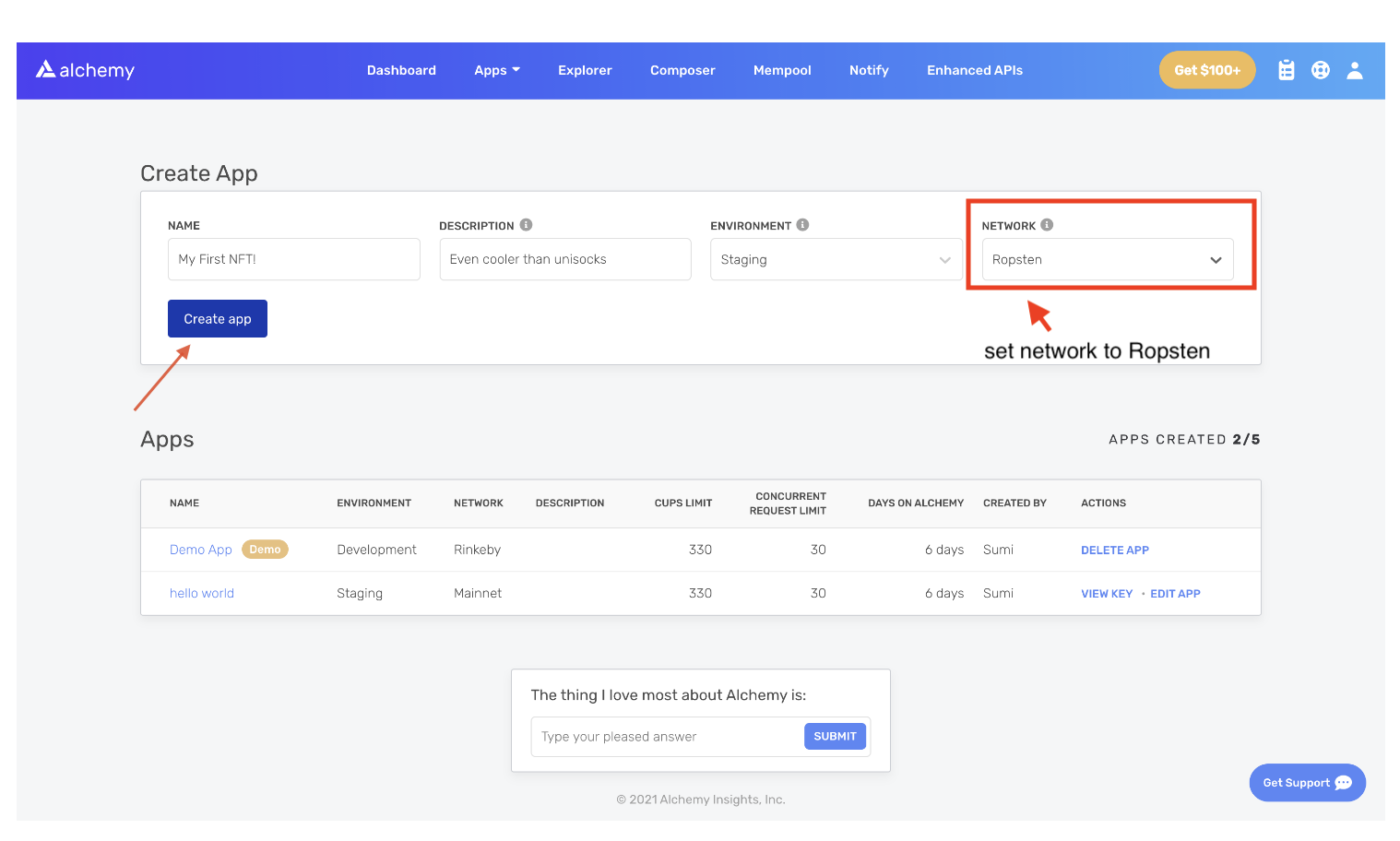Click VIEW KEY for hello world

(x=1106, y=594)
